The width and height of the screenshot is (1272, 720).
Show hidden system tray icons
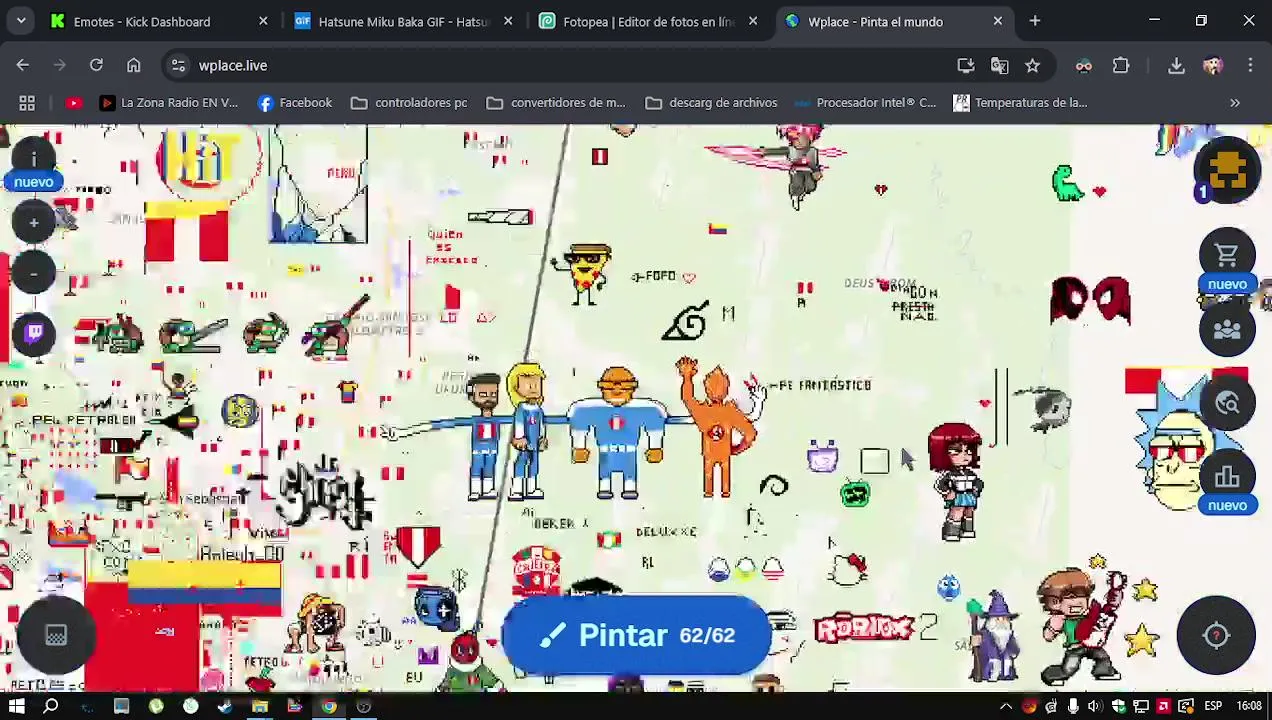coord(1006,706)
